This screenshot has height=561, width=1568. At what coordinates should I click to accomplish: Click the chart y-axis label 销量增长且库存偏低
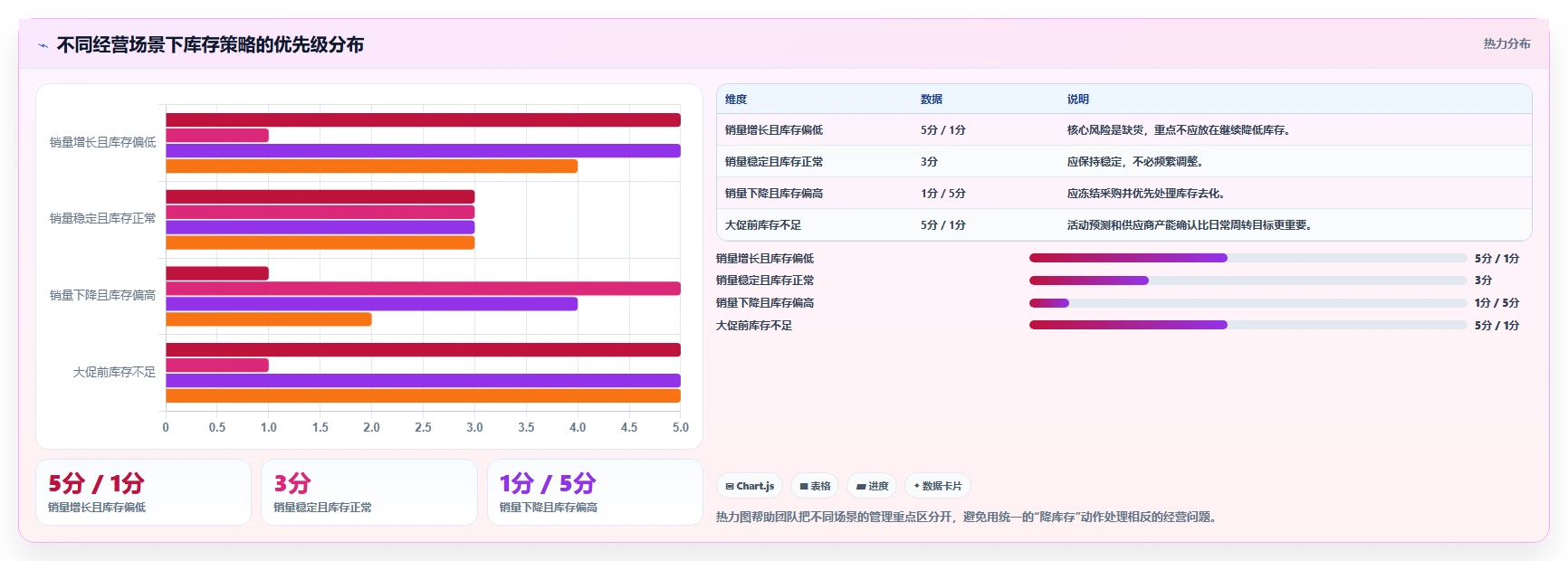[102, 142]
